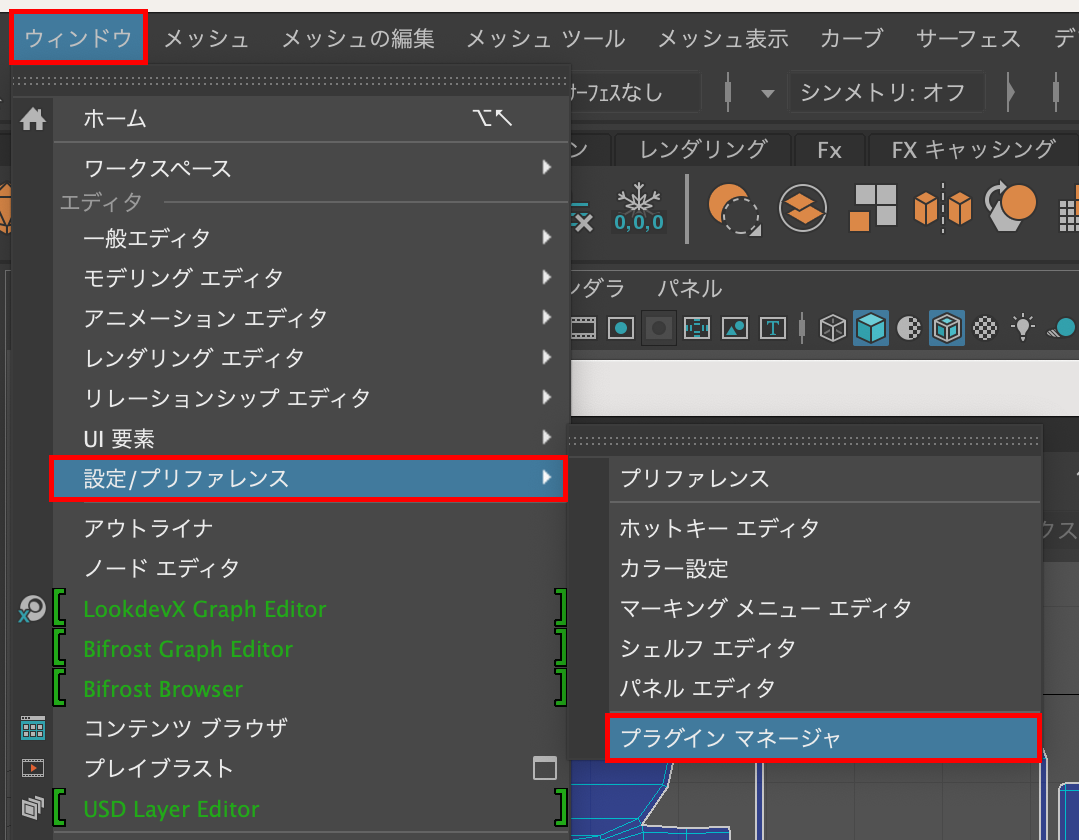
Task: Open the メッシュ ツール menu
Action: tap(546, 39)
